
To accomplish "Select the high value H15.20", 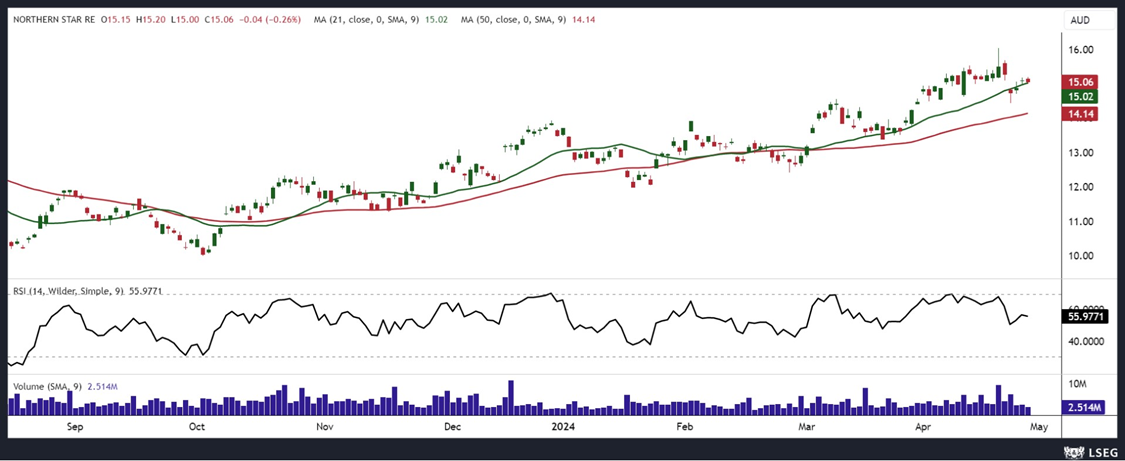I will [152, 21].
